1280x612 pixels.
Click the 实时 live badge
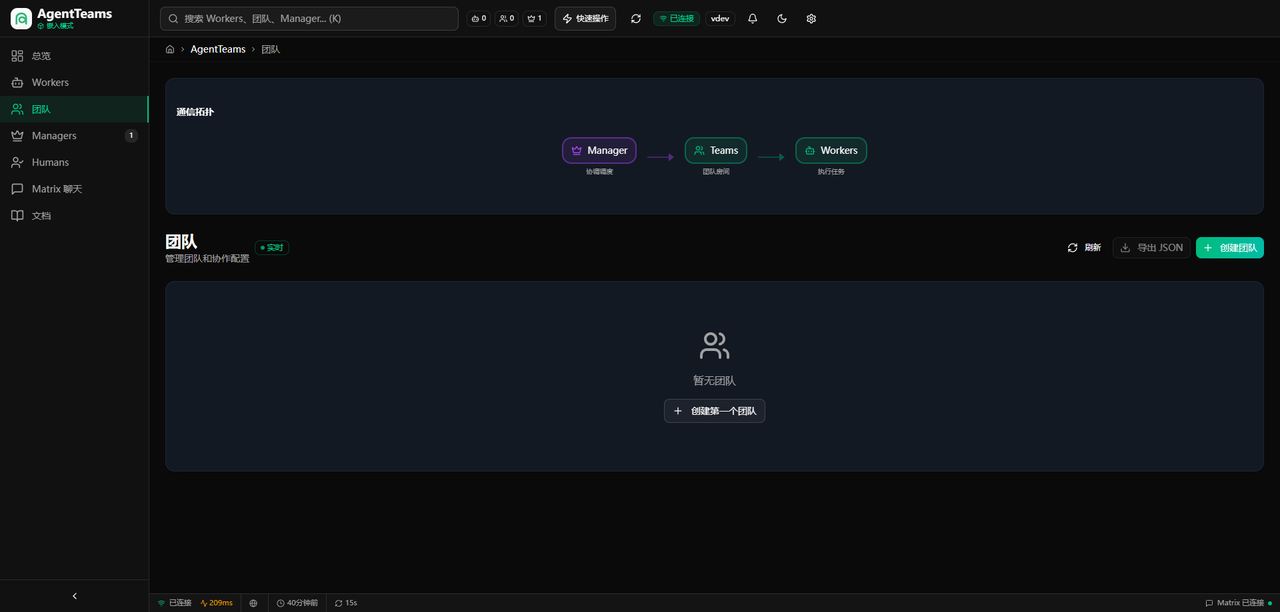(272, 247)
